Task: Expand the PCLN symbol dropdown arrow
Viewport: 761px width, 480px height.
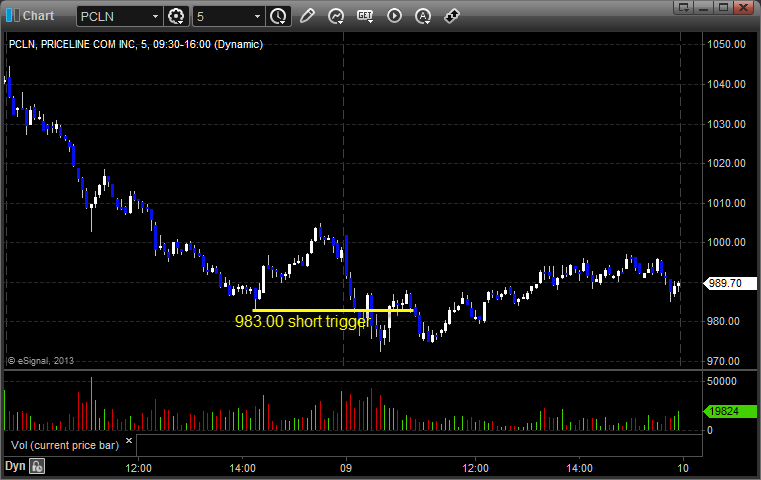Action: click(x=155, y=17)
